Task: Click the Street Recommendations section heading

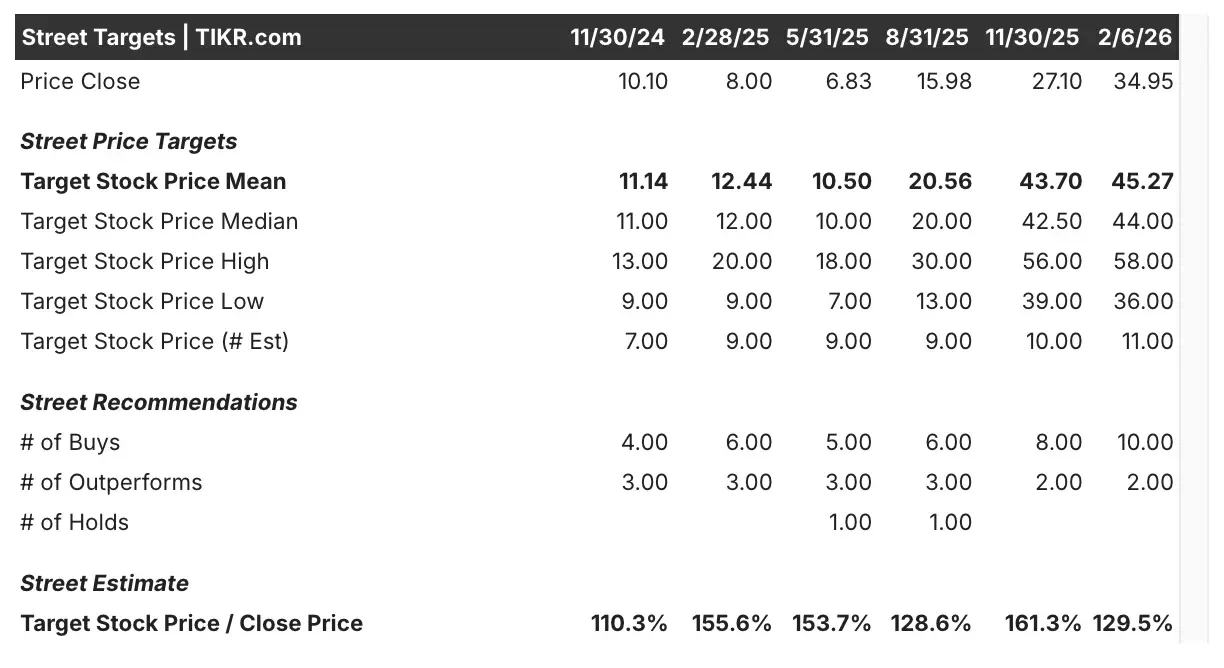Action: (x=159, y=402)
